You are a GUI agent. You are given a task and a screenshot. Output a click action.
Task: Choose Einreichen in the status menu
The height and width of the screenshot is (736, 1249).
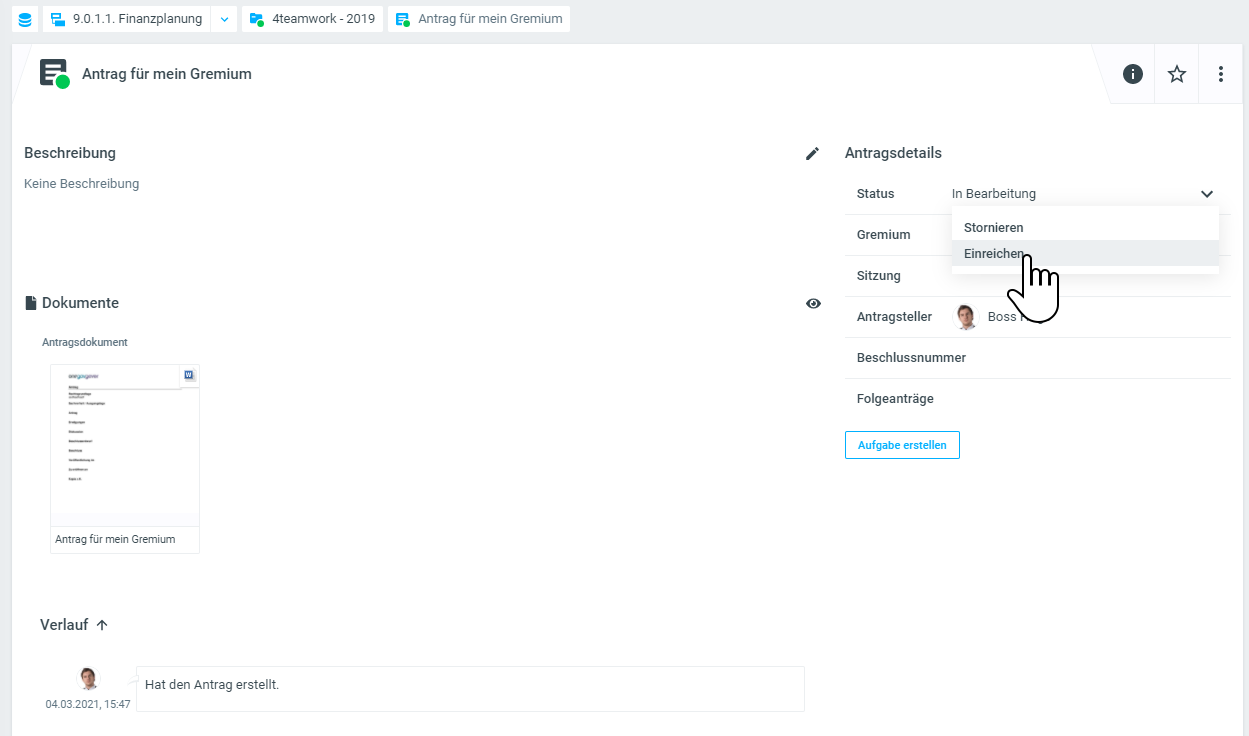(x=993, y=253)
